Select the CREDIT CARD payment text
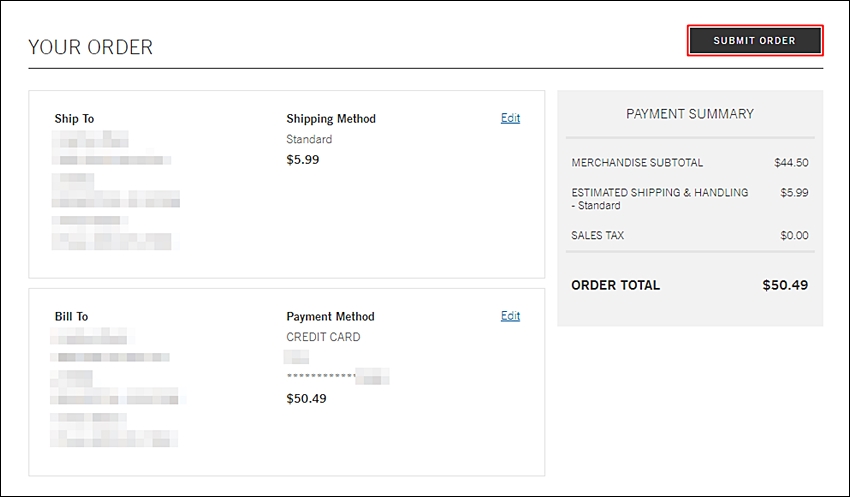Image resolution: width=850 pixels, height=497 pixels. click(x=323, y=337)
